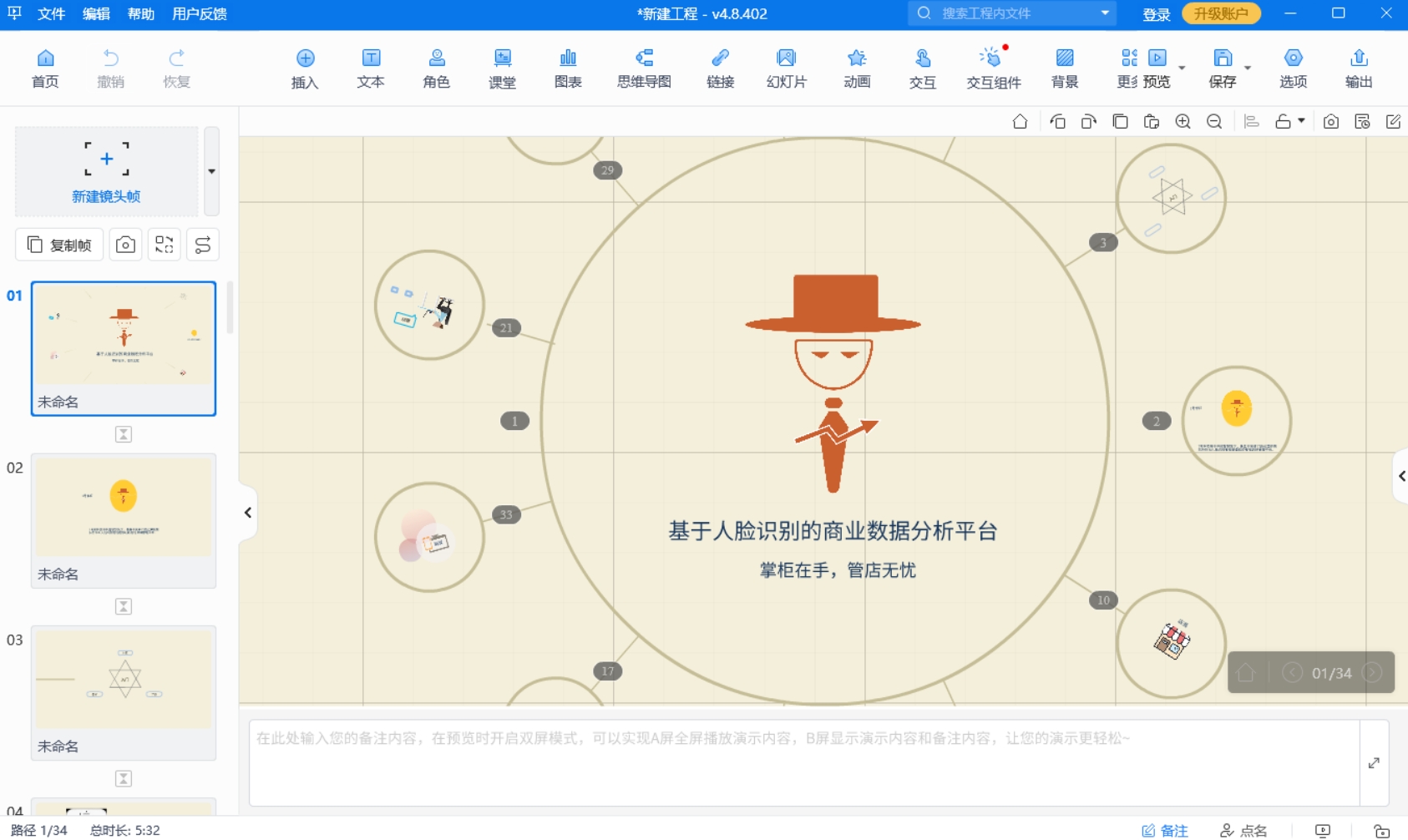The width and height of the screenshot is (1408, 840).
Task: Collapse the left frame panel
Action: coord(247,513)
